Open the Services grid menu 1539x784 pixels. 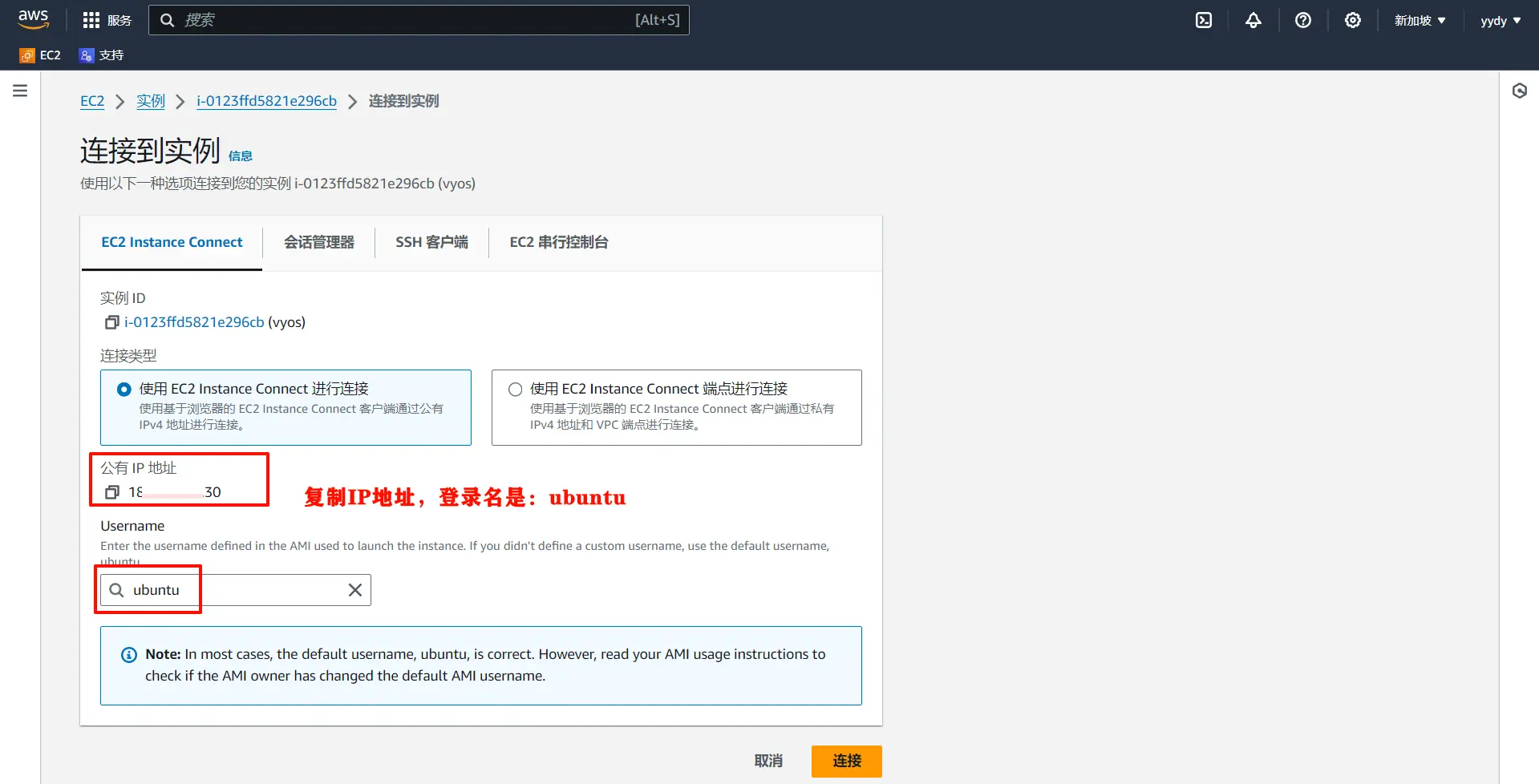pyautogui.click(x=107, y=20)
